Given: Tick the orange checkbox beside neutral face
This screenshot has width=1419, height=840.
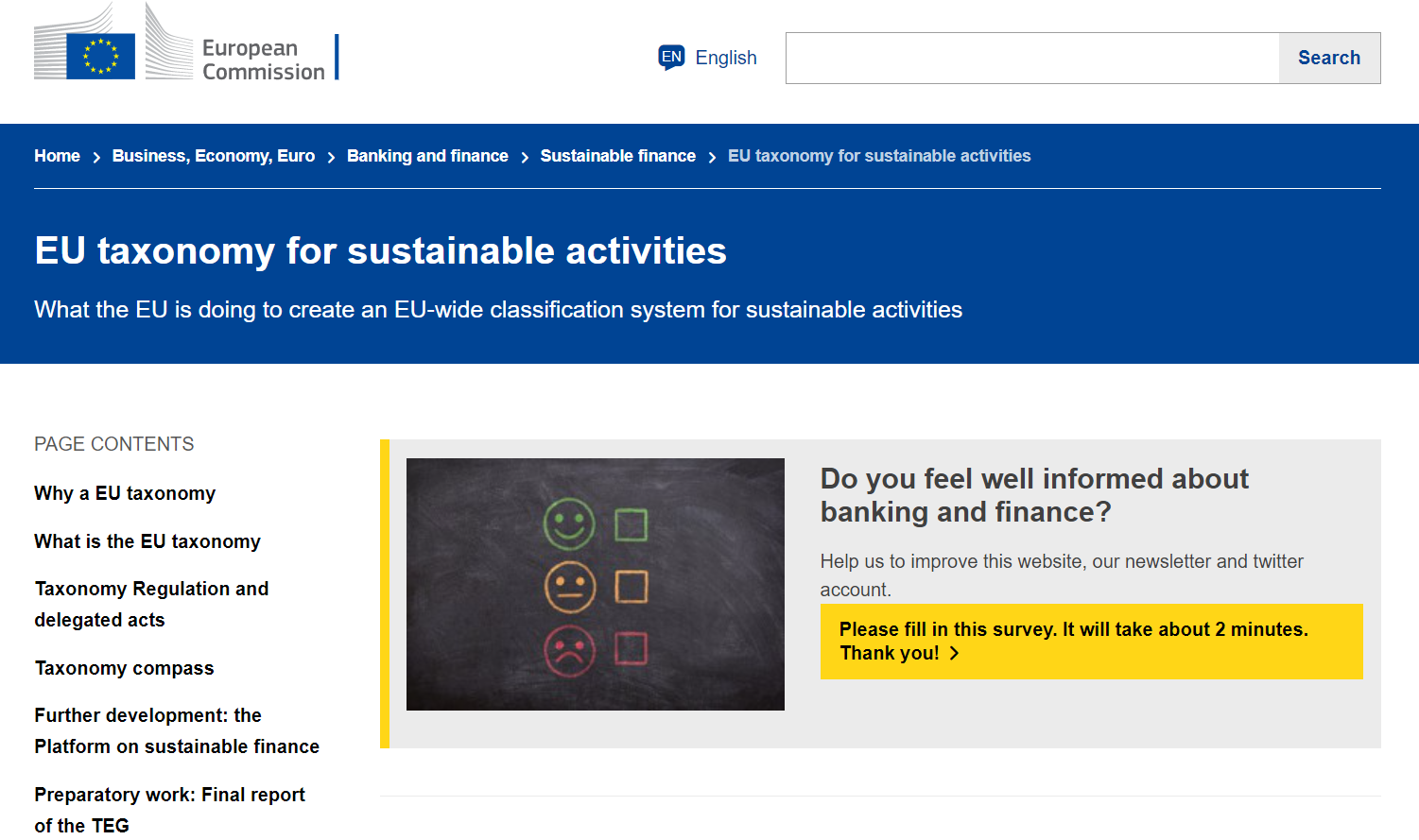Looking at the screenshot, I should (x=632, y=587).
